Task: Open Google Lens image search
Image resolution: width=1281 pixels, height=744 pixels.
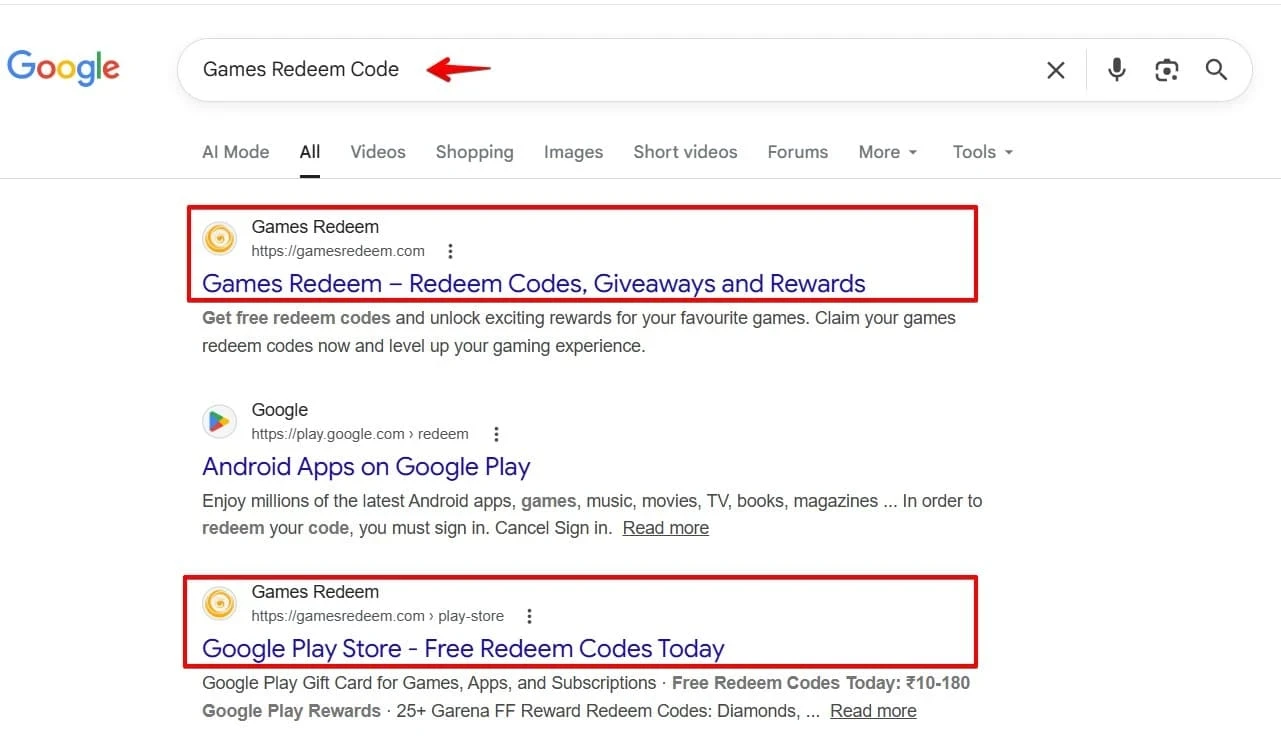Action: pos(1166,70)
